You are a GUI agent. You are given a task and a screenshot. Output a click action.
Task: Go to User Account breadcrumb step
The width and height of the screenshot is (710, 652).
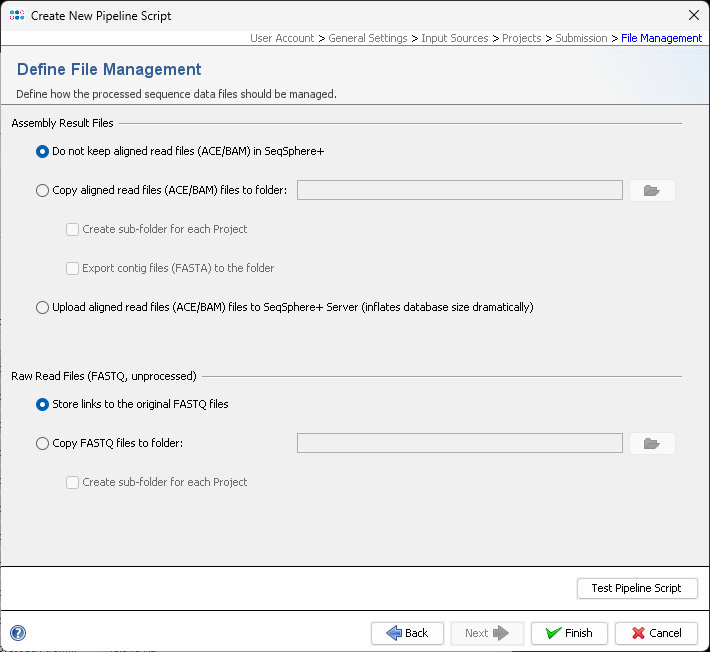281,38
